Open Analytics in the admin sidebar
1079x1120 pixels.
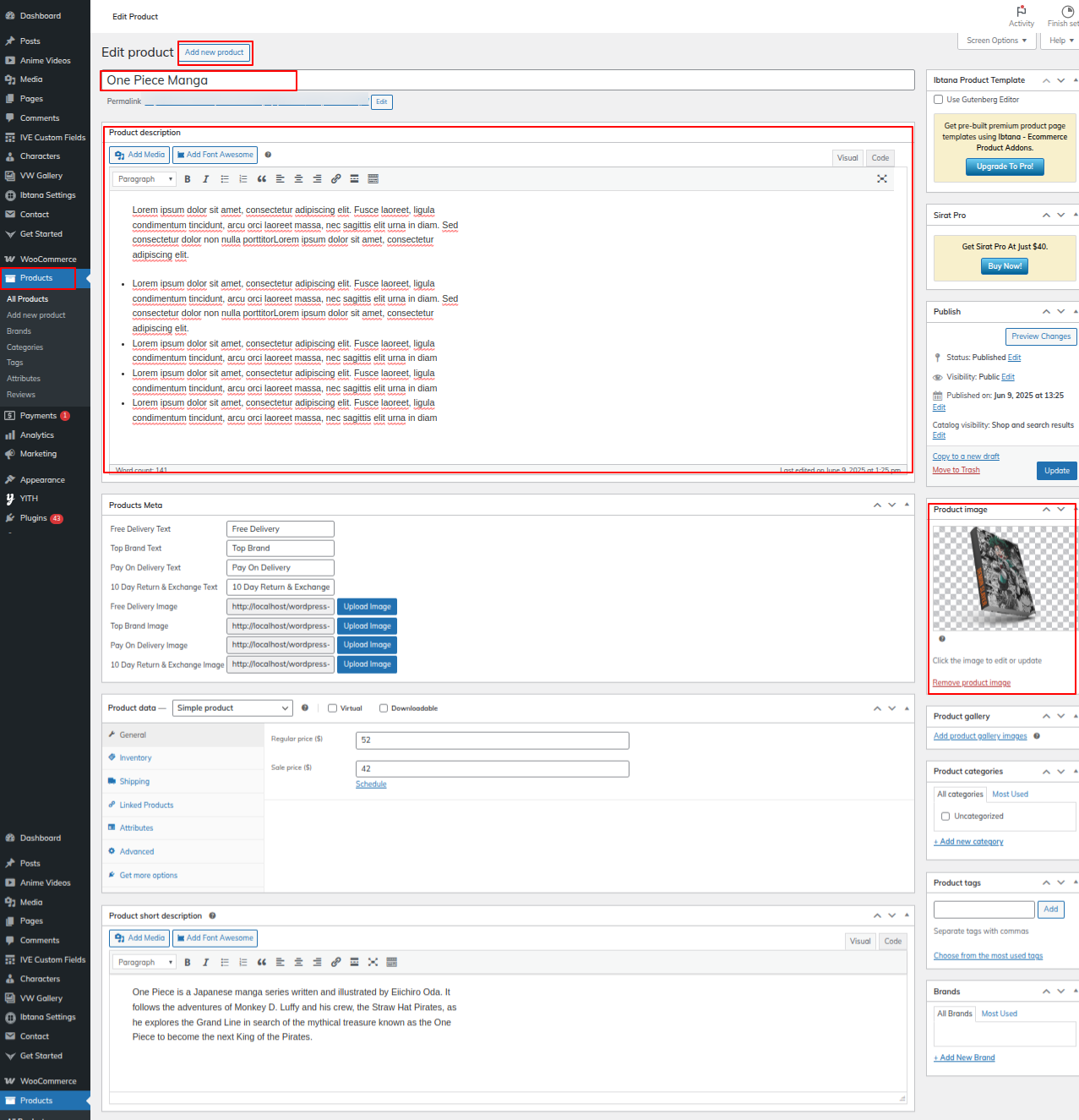pyautogui.click(x=36, y=435)
